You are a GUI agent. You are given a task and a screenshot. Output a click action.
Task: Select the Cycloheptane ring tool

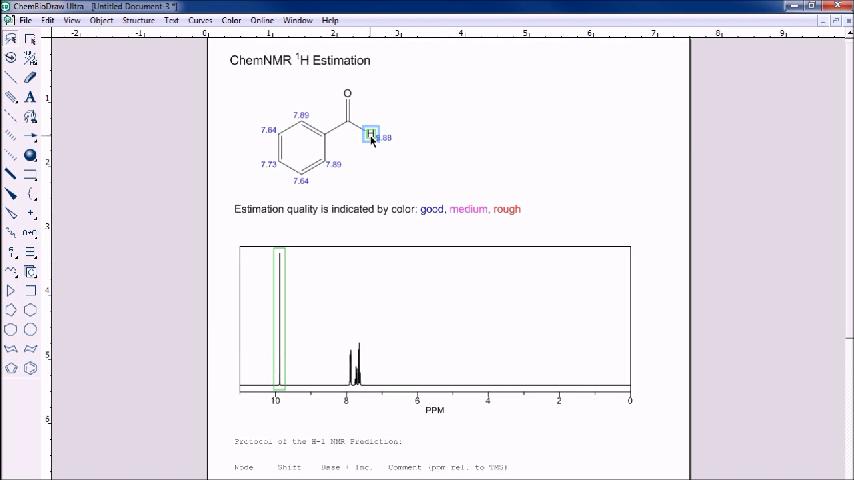pyautogui.click(x=11, y=330)
